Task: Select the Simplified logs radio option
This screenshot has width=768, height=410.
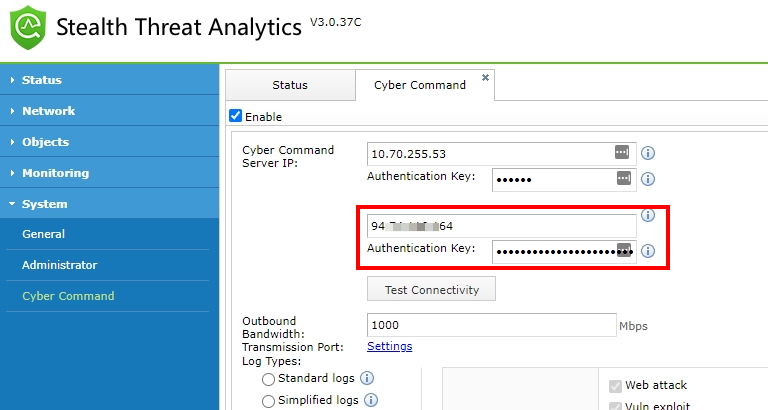Action: click(x=268, y=401)
